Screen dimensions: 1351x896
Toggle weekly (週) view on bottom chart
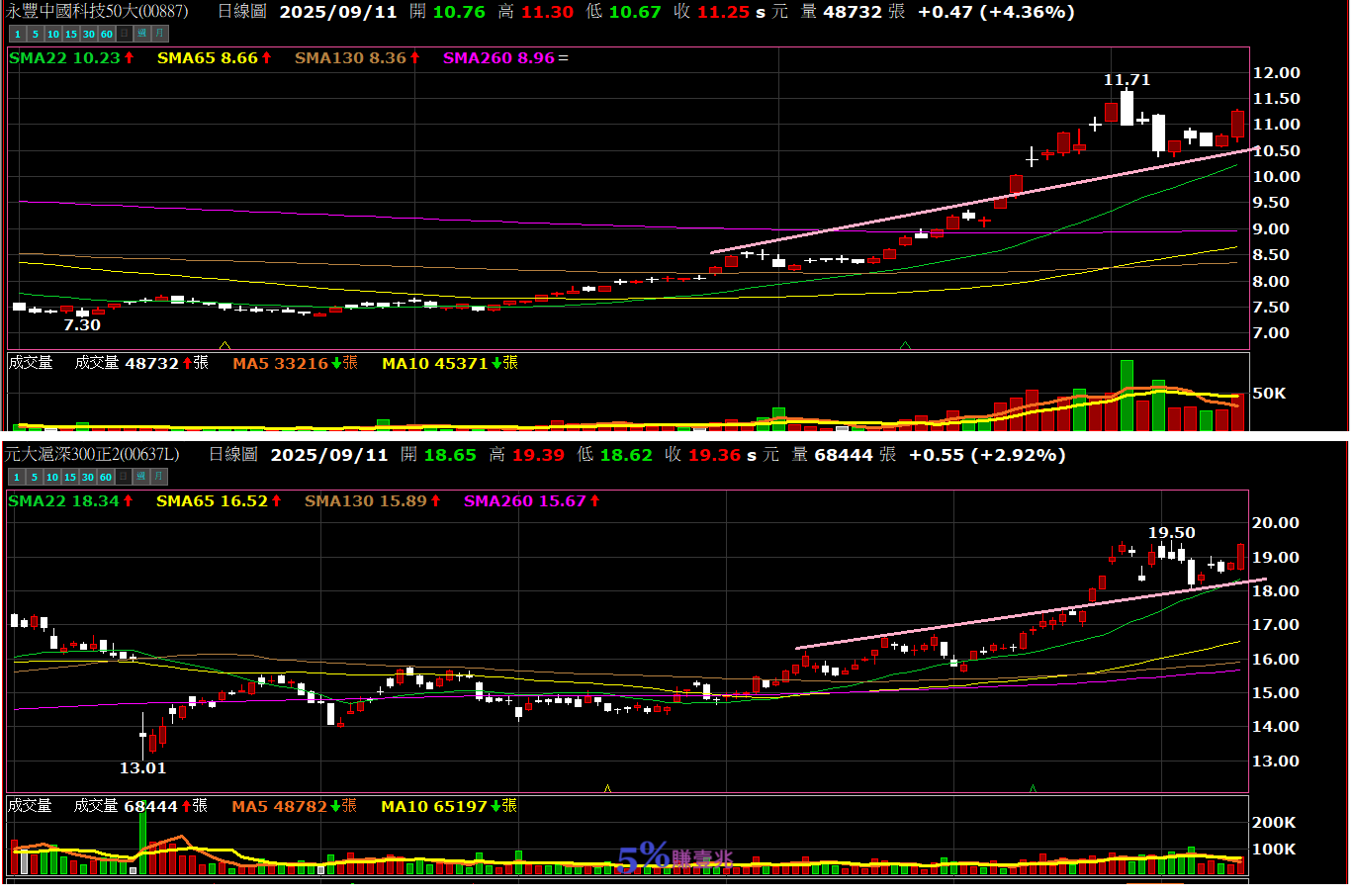[x=141, y=478]
